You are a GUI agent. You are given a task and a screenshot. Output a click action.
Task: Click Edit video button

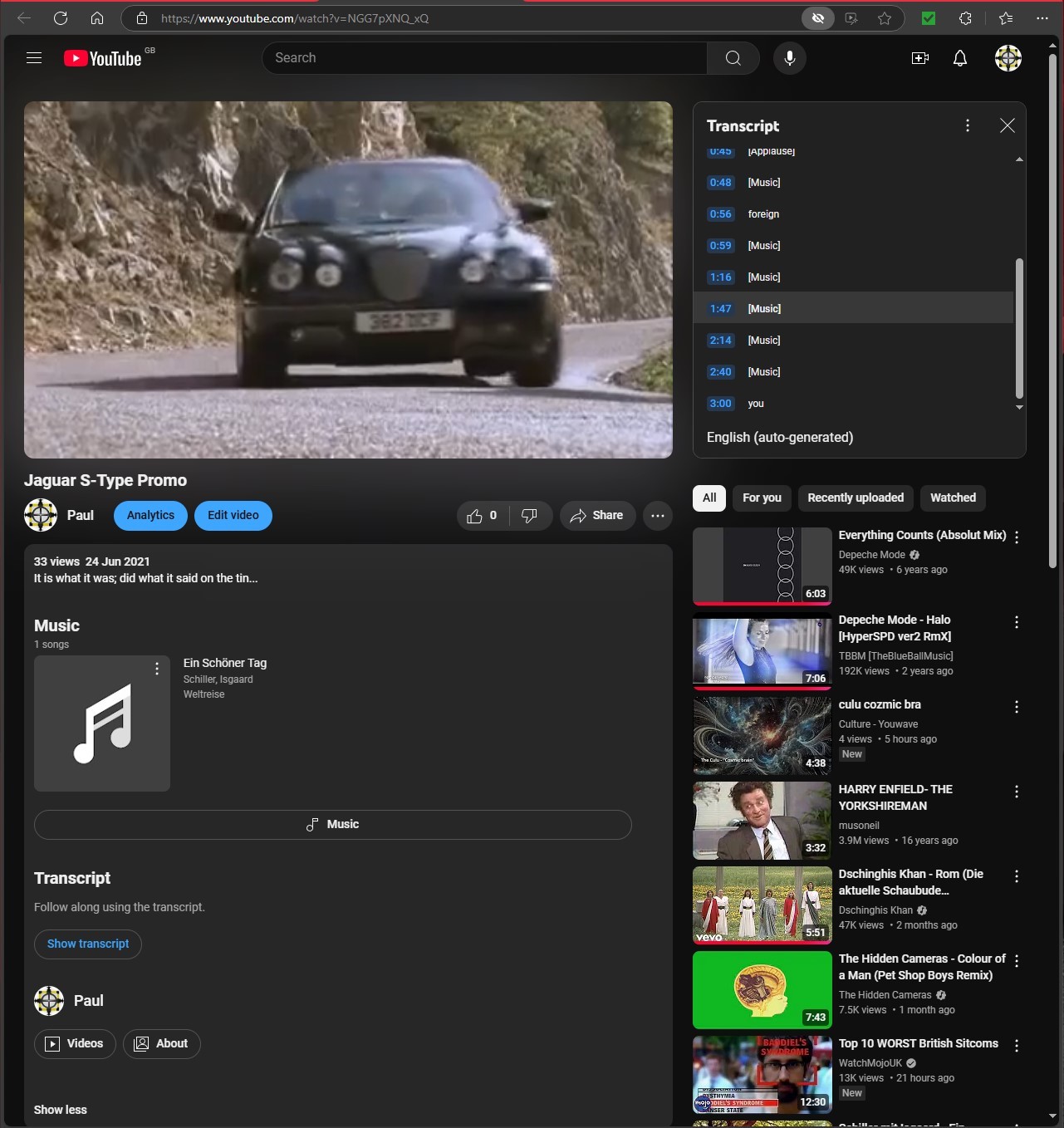[x=233, y=516]
